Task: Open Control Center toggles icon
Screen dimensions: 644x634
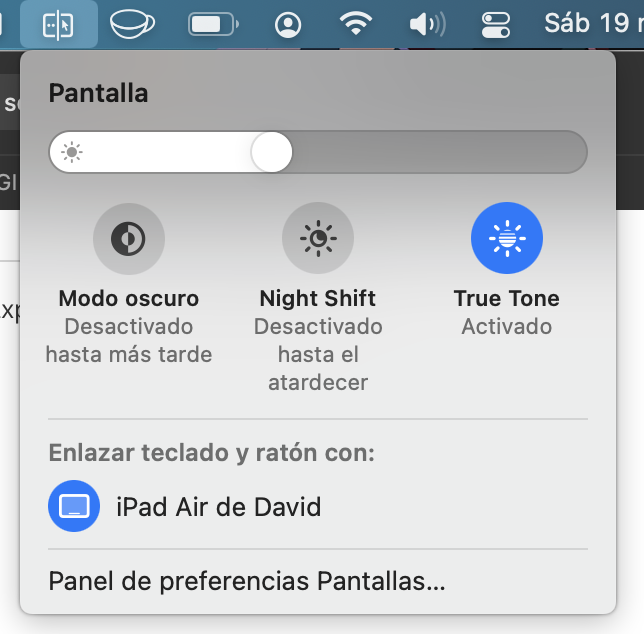Action: pos(496,25)
